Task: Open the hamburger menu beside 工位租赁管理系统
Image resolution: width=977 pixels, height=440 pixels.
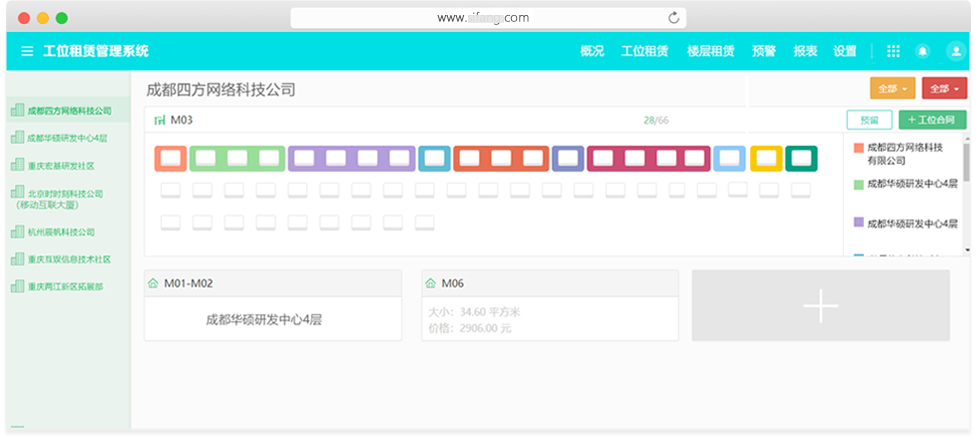Action: click(x=27, y=51)
